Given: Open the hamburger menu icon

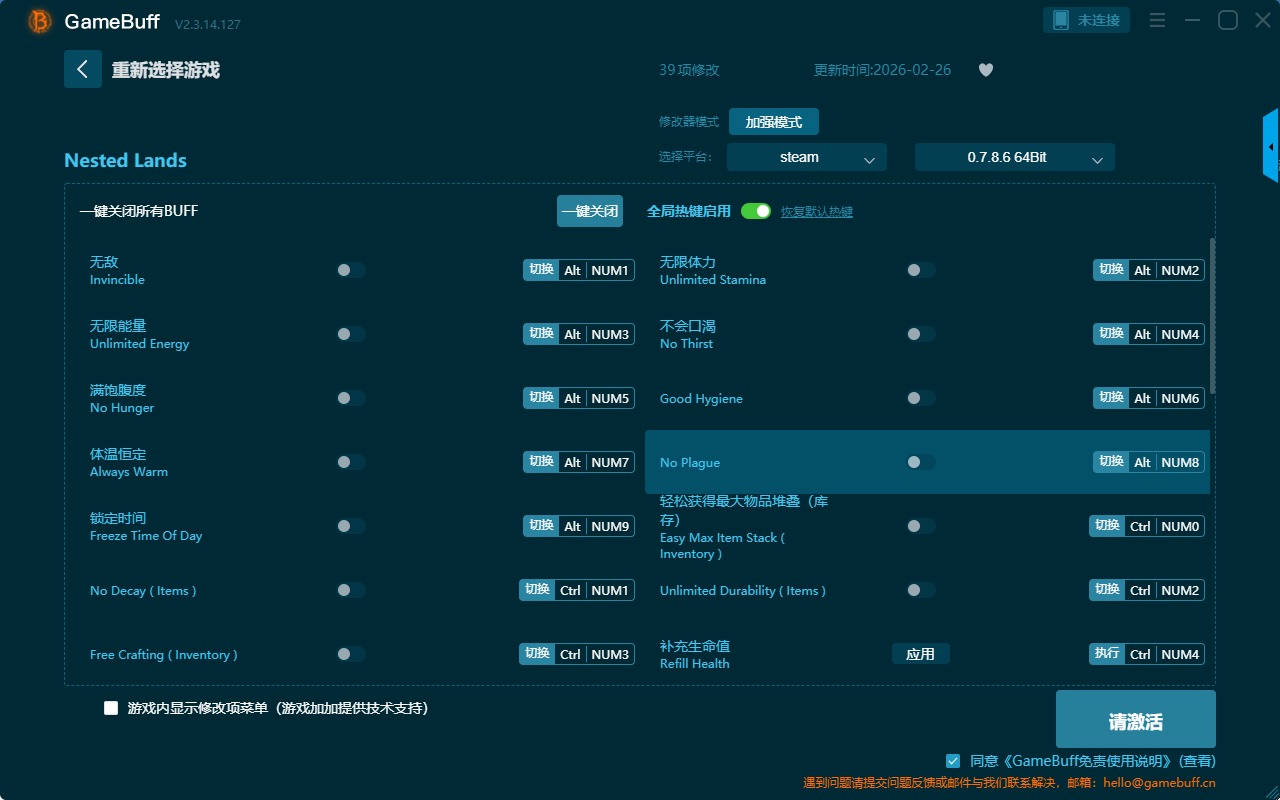Looking at the screenshot, I should coord(1157,21).
